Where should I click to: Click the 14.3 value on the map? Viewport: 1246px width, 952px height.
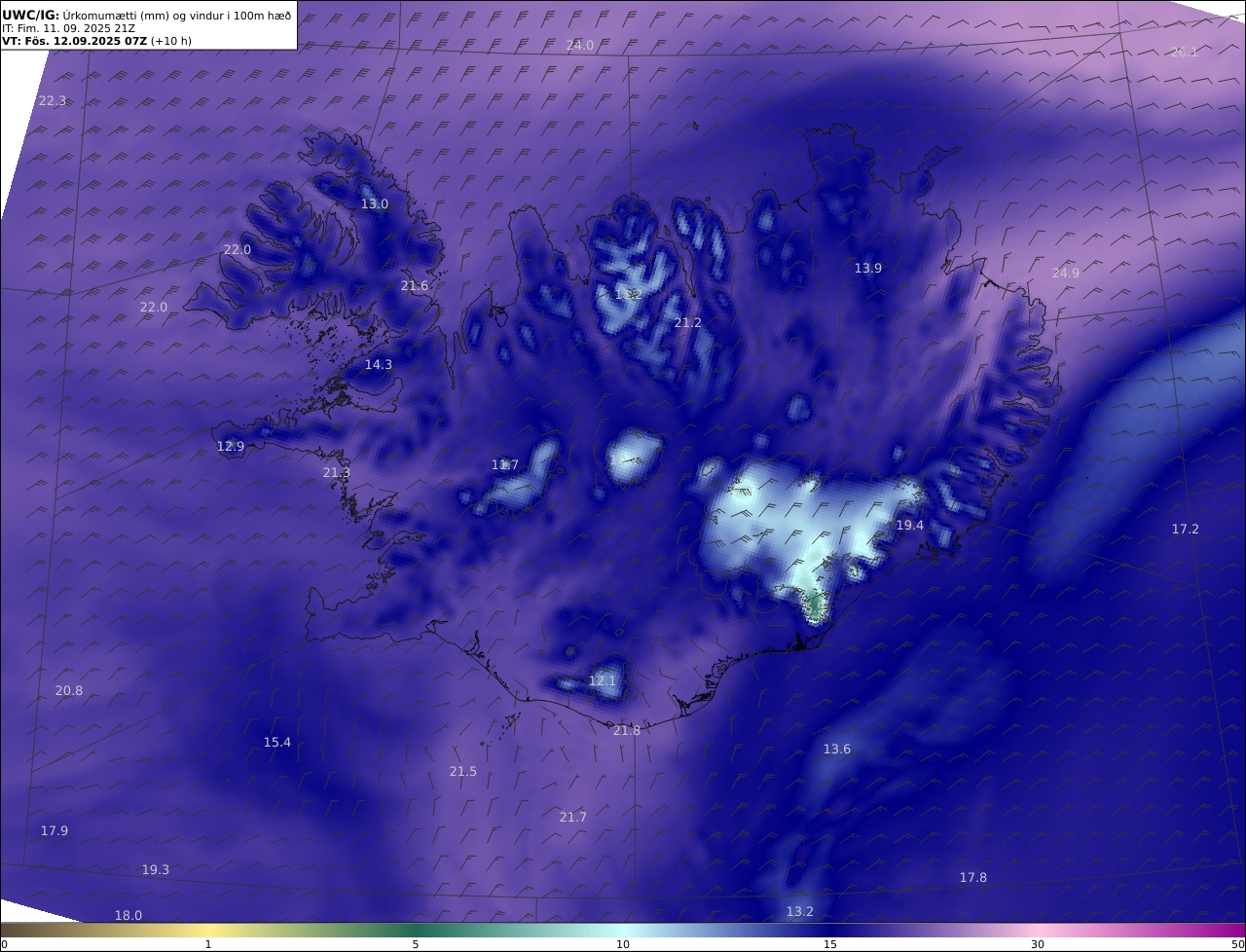[379, 365]
